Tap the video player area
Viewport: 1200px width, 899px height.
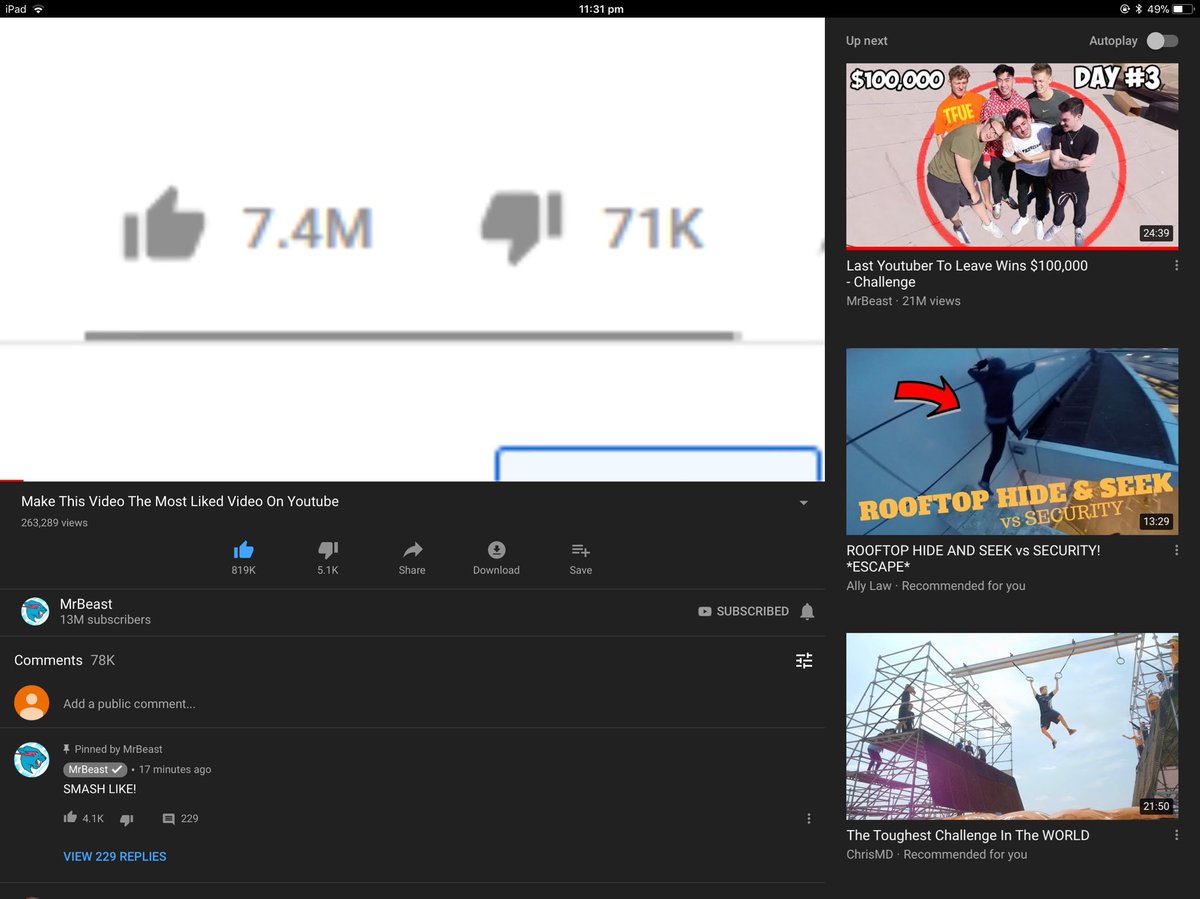click(412, 249)
